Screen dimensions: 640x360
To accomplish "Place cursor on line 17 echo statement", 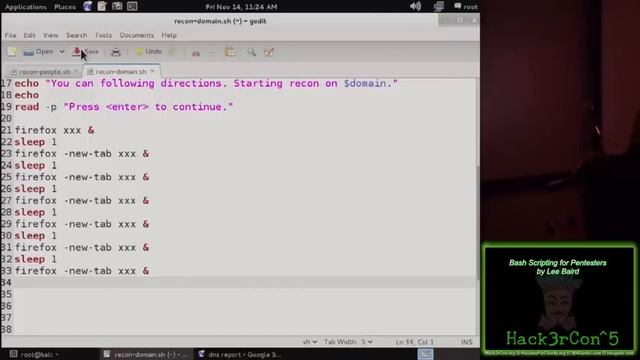I will (206, 84).
